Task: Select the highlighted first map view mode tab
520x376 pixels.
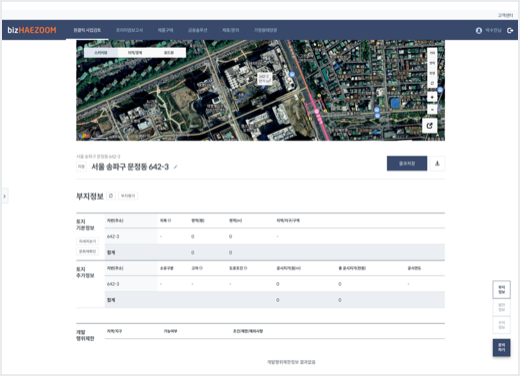Action: 101,53
